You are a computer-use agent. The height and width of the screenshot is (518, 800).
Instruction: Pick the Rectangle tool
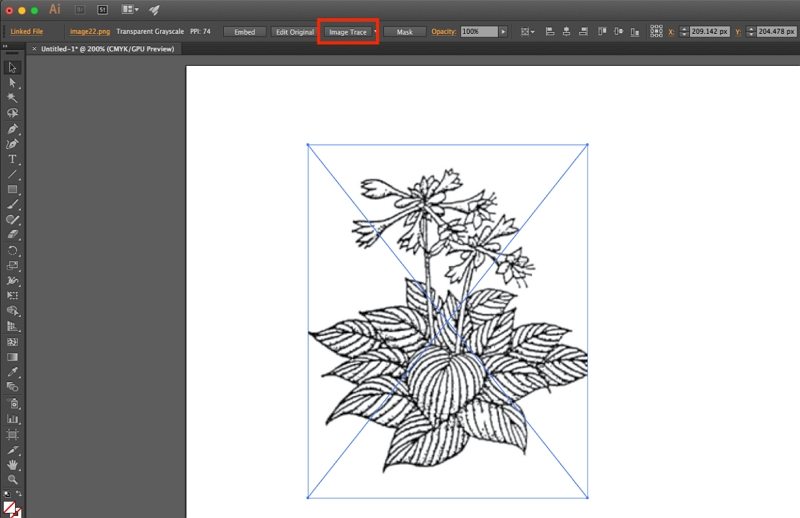tap(13, 189)
